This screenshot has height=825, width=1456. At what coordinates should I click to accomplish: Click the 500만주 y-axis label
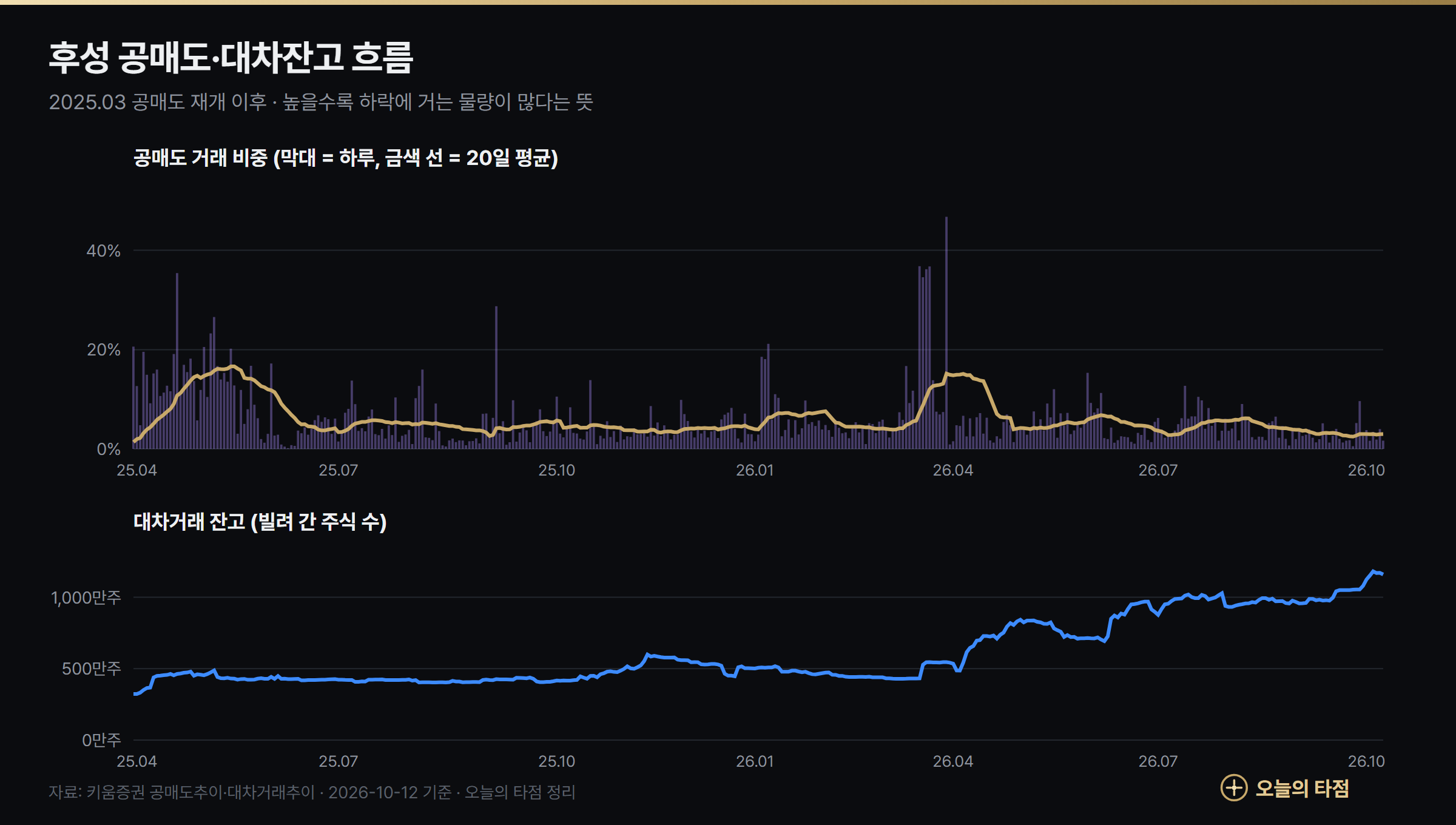pos(91,668)
